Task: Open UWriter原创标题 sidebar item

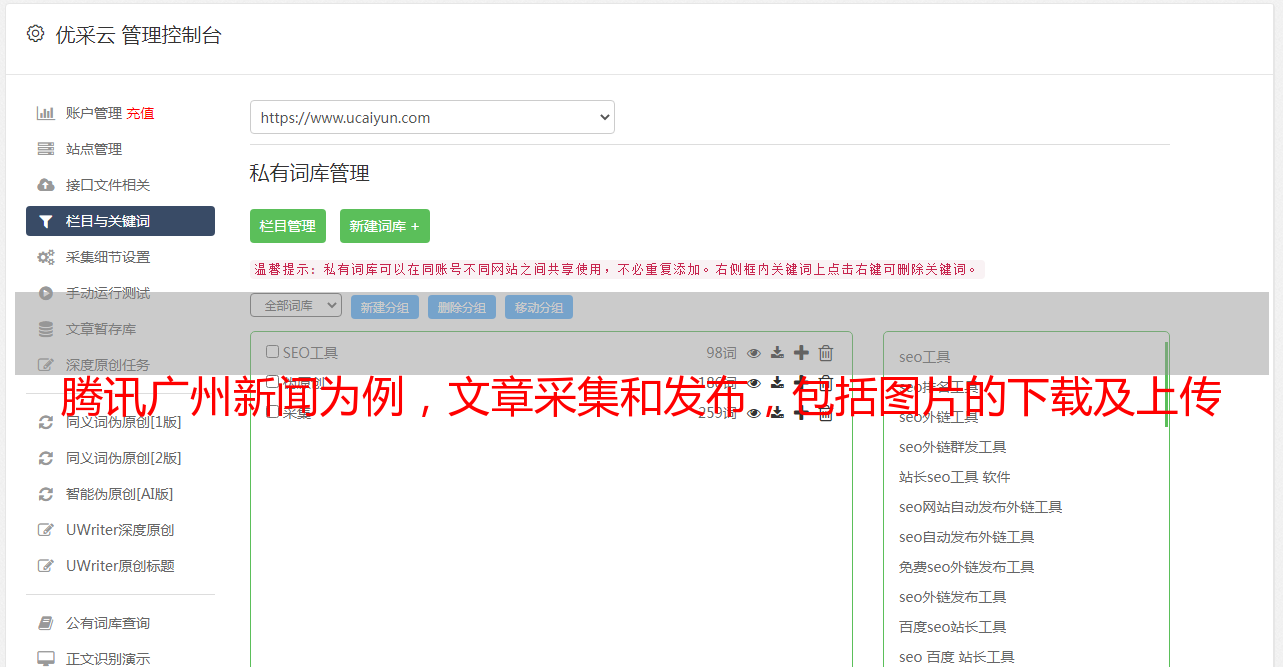Action: 120,566
